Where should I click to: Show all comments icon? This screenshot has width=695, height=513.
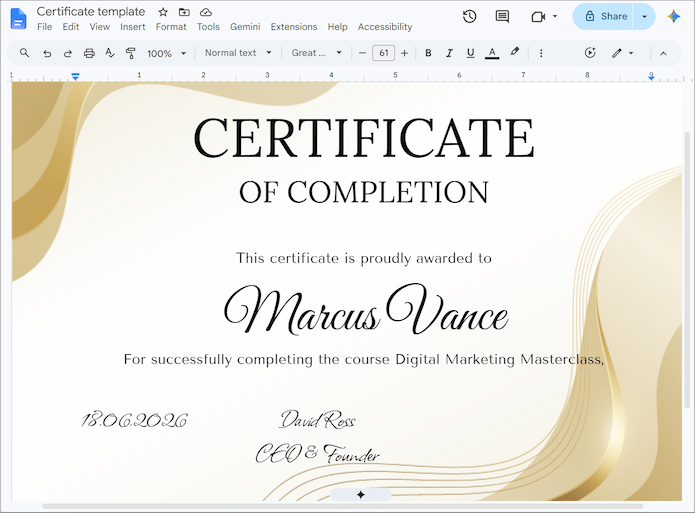click(x=502, y=17)
